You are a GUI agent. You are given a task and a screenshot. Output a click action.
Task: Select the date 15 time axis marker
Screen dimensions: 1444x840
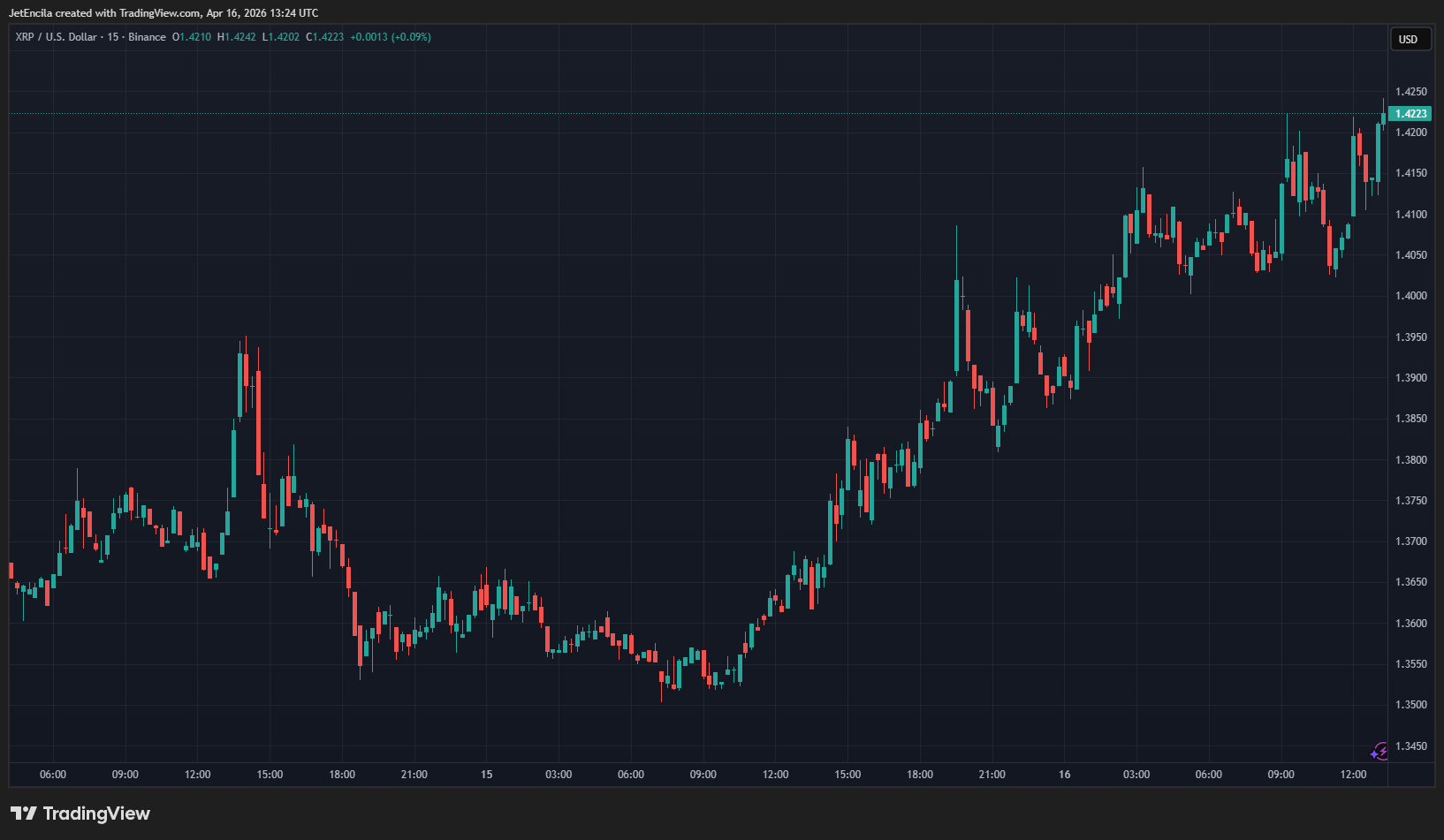coord(486,775)
